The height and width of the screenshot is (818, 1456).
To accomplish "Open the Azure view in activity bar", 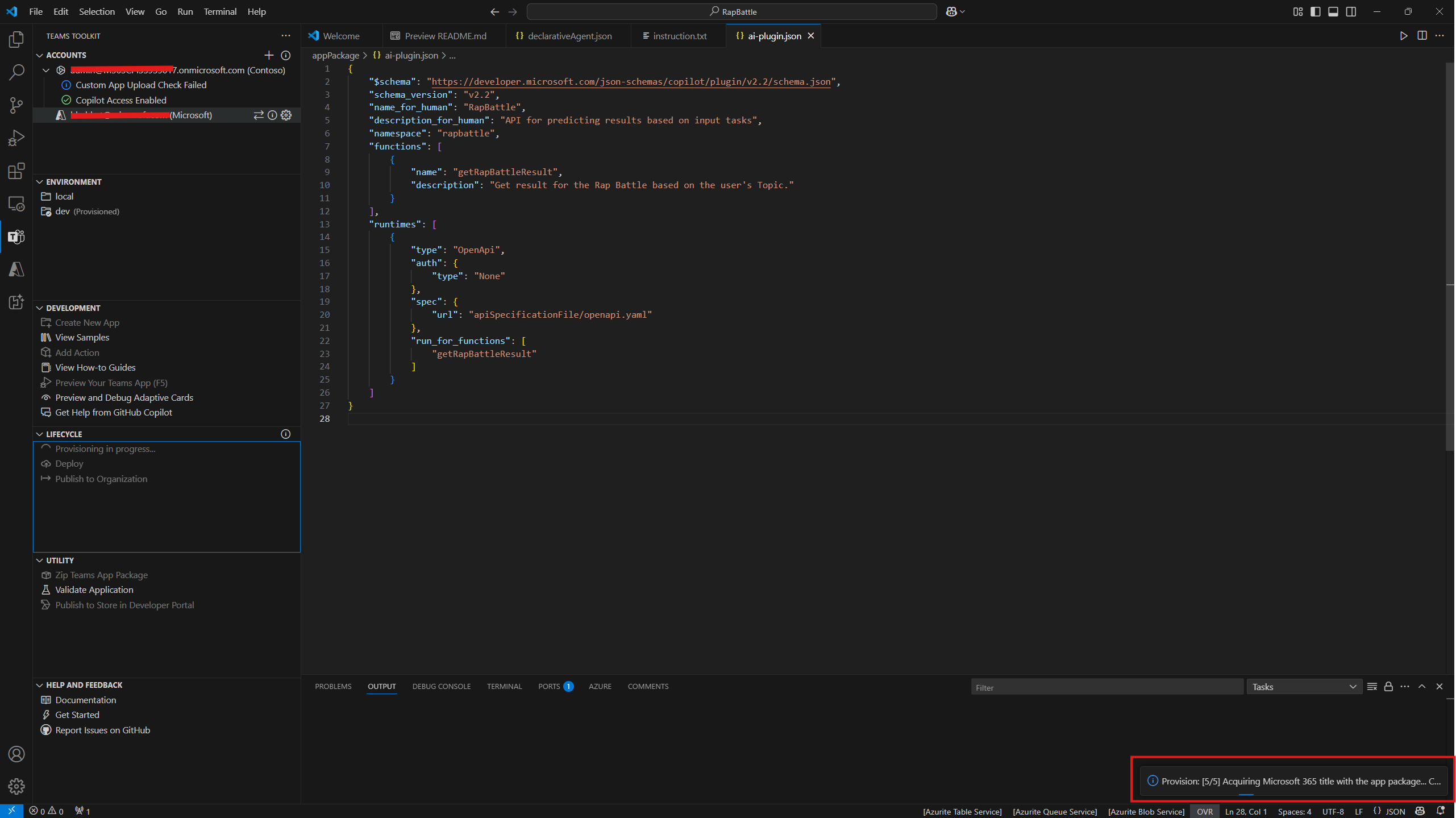I will pyautogui.click(x=16, y=269).
